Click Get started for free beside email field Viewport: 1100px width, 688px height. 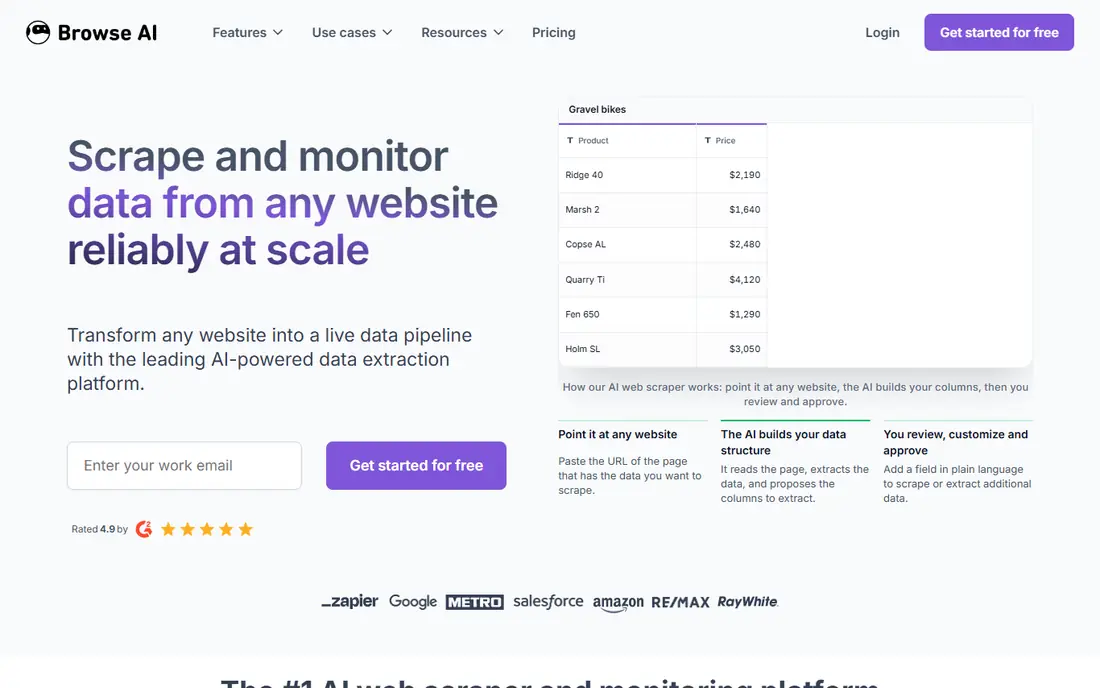[x=416, y=466]
